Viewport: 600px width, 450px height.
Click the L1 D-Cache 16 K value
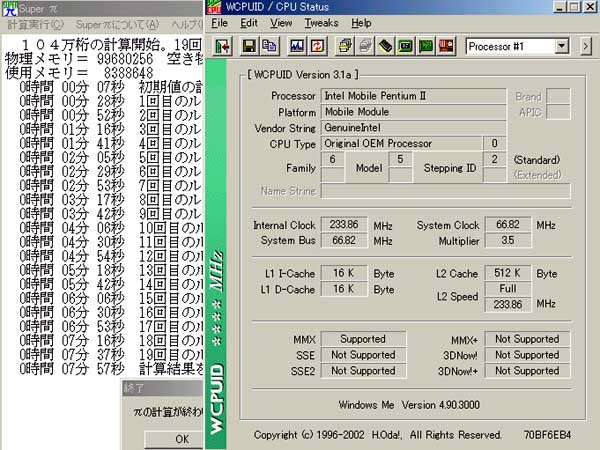tap(344, 289)
